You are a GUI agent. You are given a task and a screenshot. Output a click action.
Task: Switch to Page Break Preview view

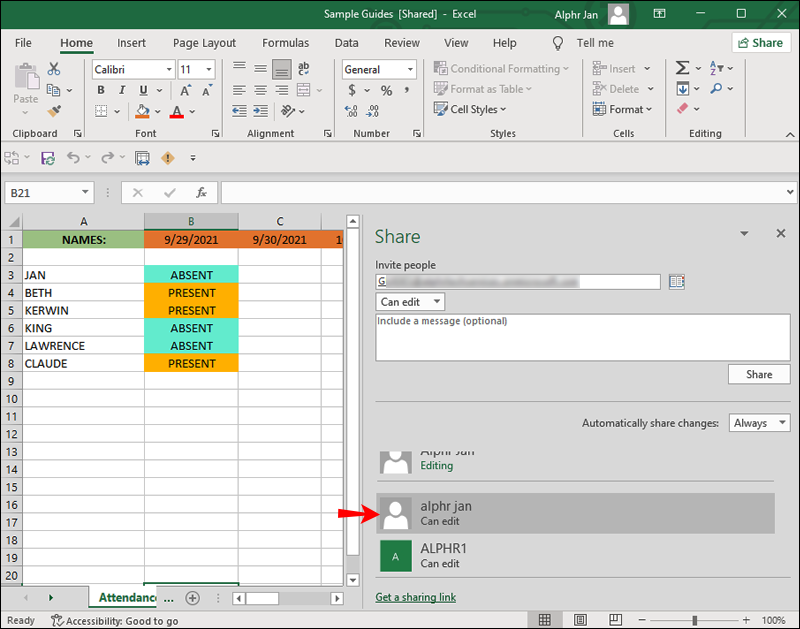[615, 620]
